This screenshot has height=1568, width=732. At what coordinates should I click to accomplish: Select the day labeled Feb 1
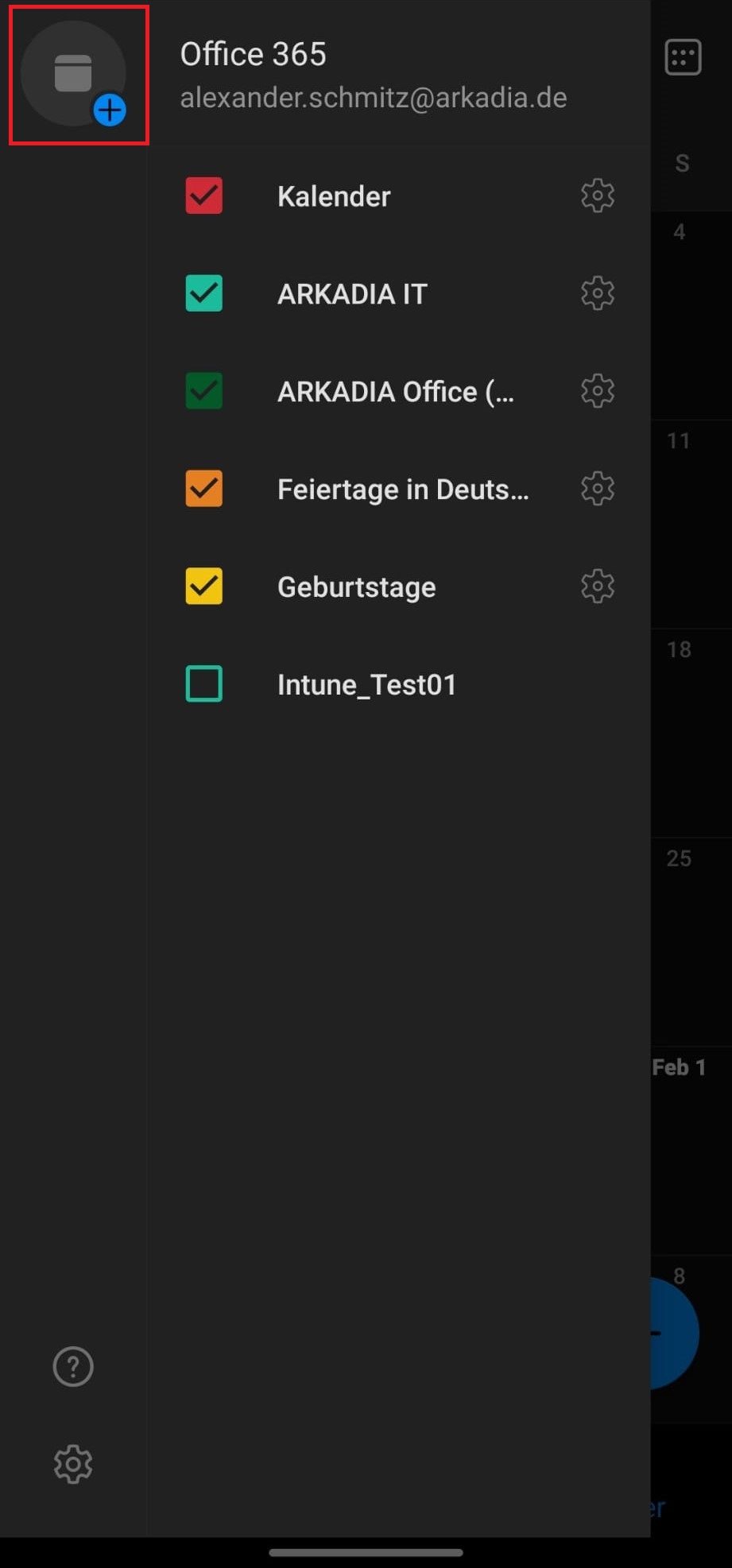(x=679, y=1067)
